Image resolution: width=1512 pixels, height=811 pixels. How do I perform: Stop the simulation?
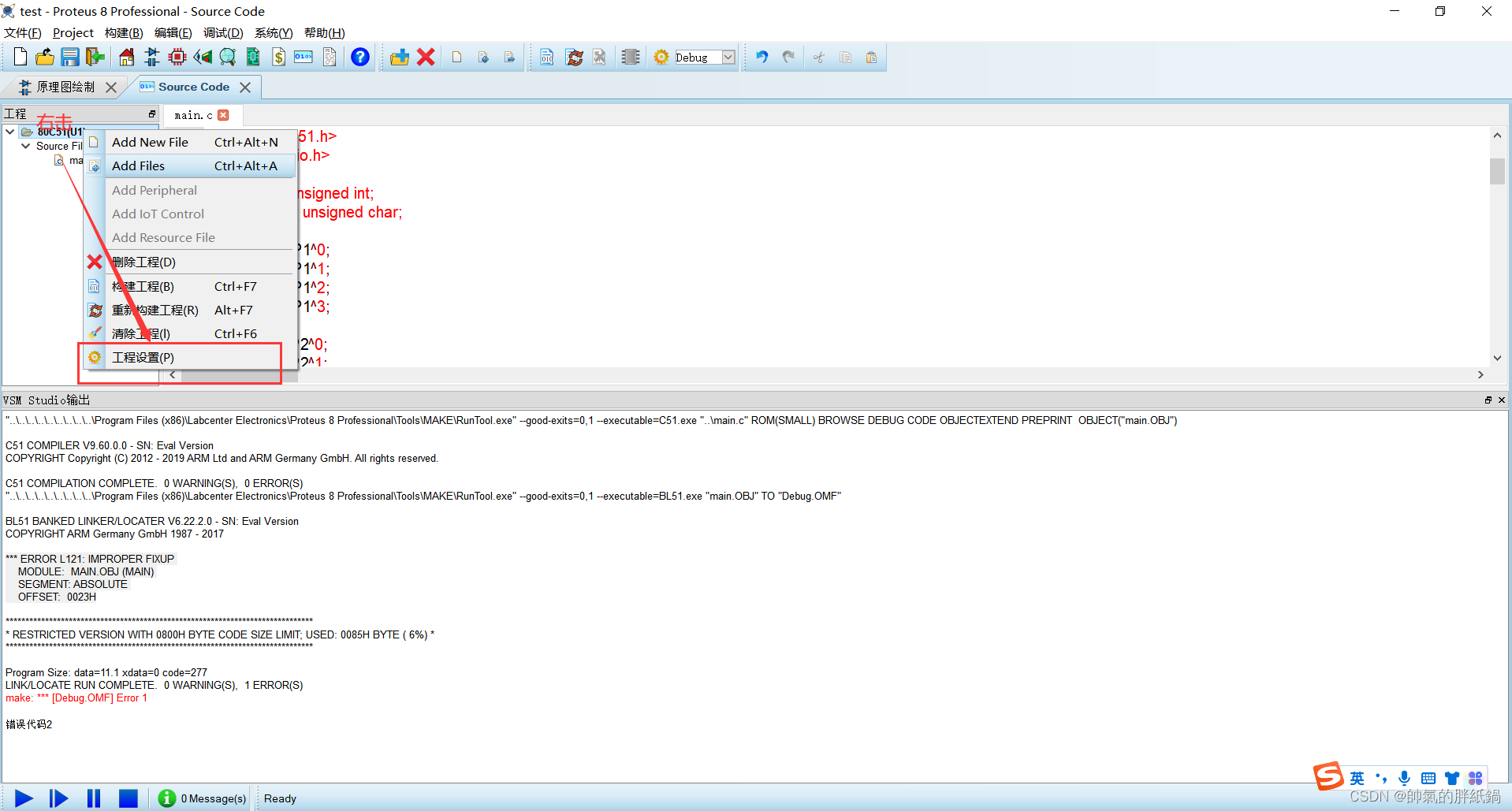click(128, 798)
